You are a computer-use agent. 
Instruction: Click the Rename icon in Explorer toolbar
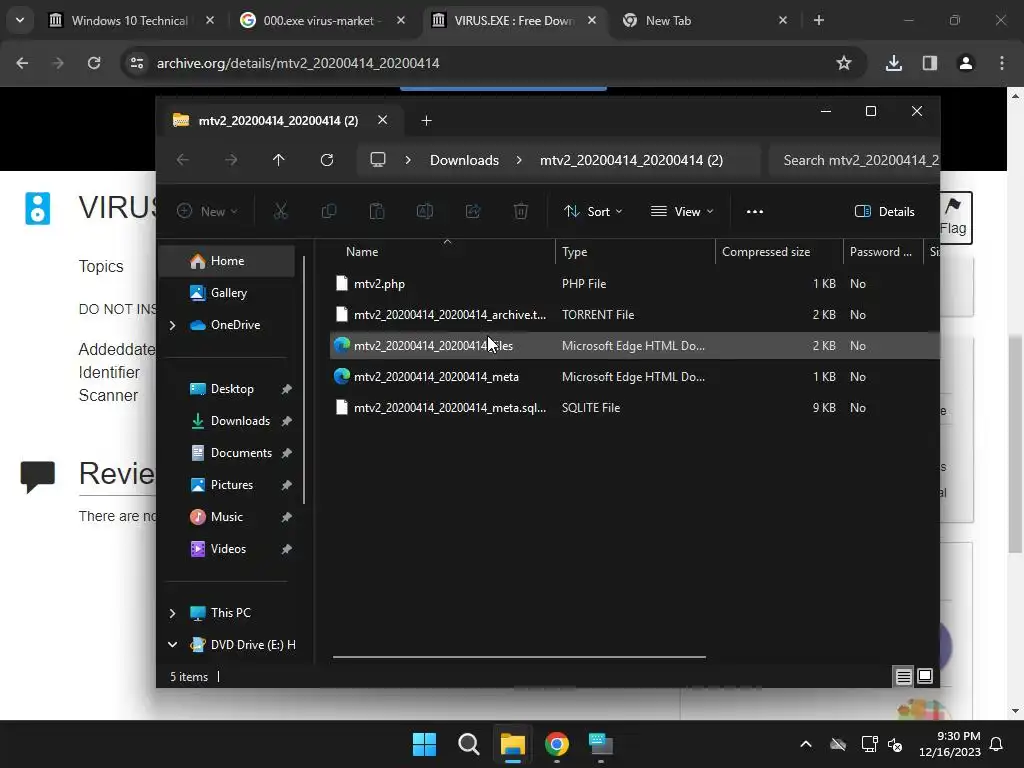point(424,211)
